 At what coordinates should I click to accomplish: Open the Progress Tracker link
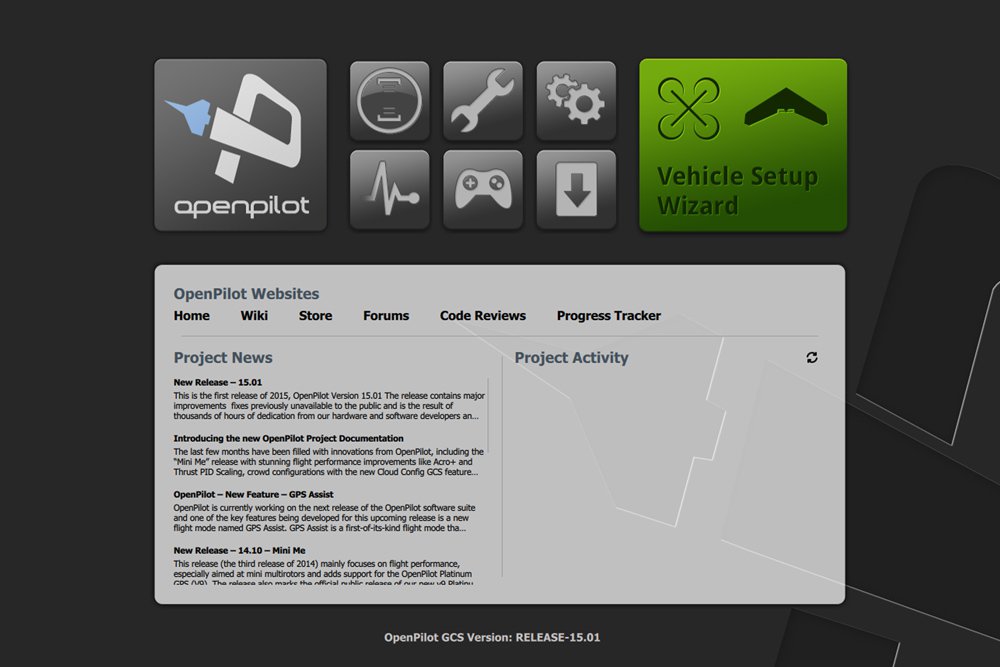pyautogui.click(x=608, y=316)
